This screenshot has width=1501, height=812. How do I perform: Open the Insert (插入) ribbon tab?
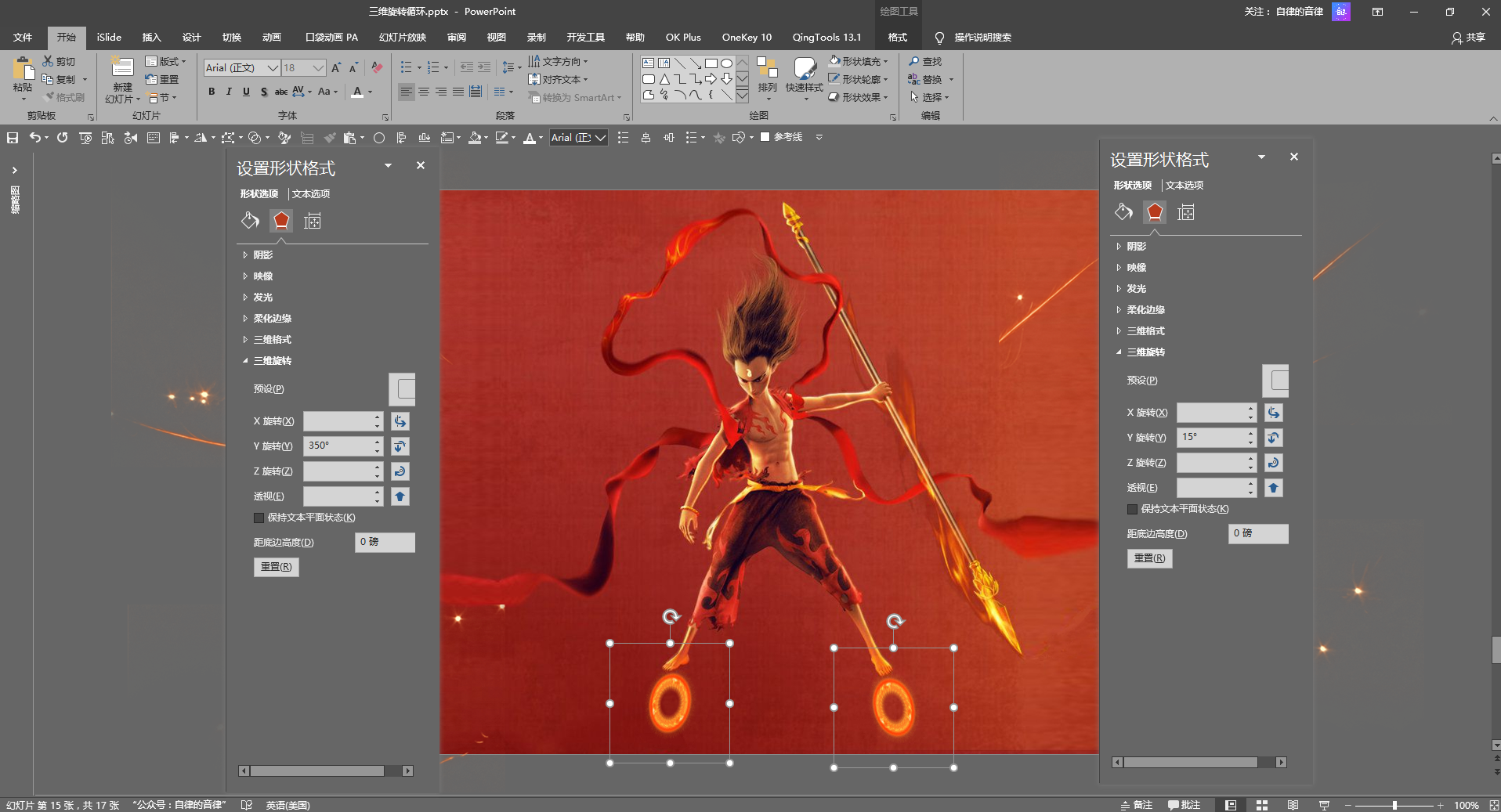(151, 37)
